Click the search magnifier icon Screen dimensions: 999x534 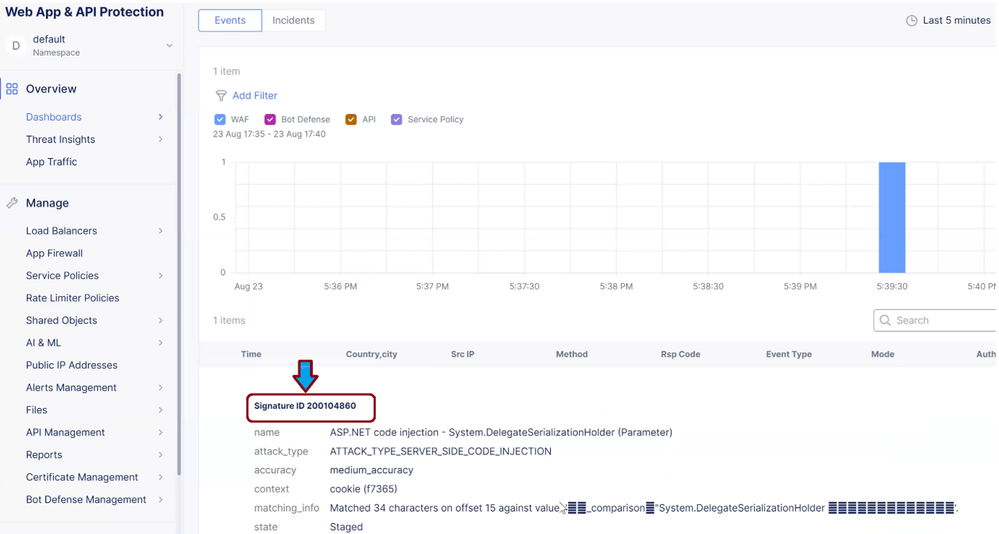tap(885, 321)
